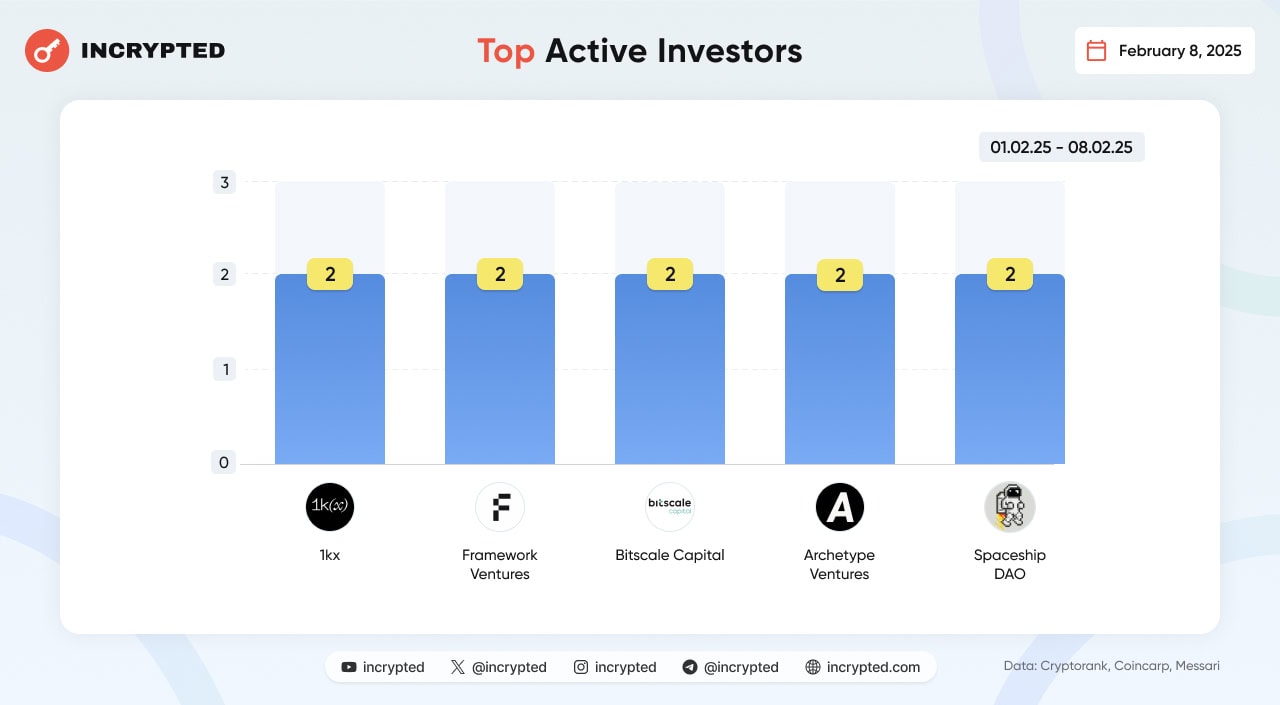Click the 1kx blue bar

(x=330, y=369)
